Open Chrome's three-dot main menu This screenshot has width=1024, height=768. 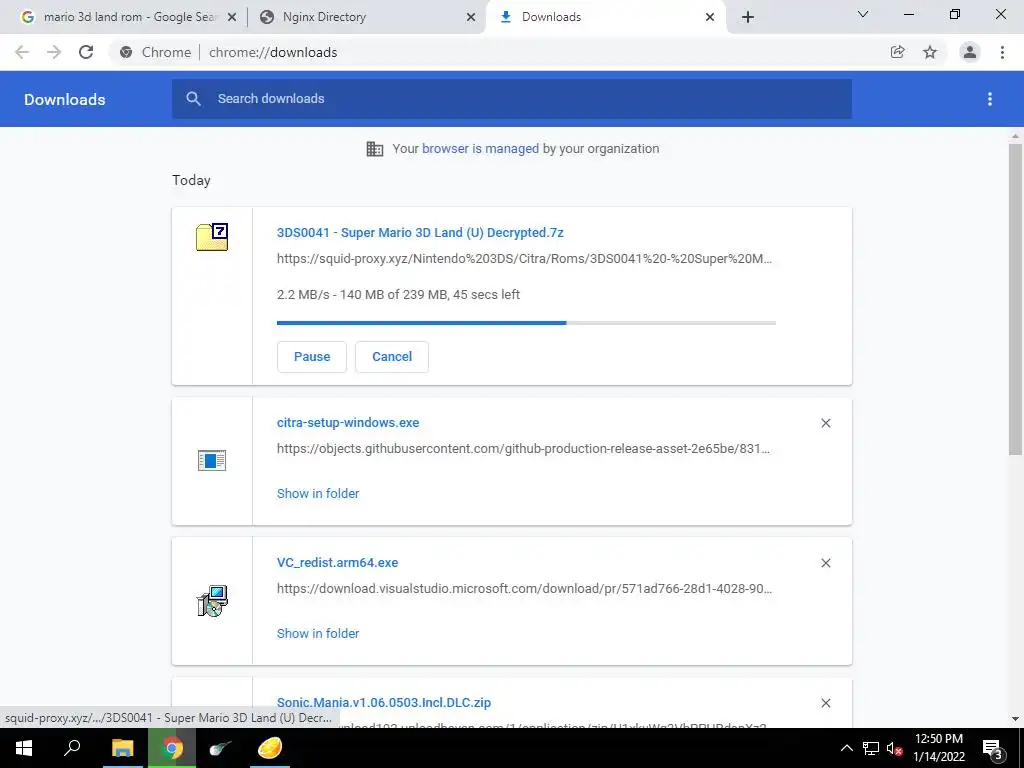point(1002,52)
